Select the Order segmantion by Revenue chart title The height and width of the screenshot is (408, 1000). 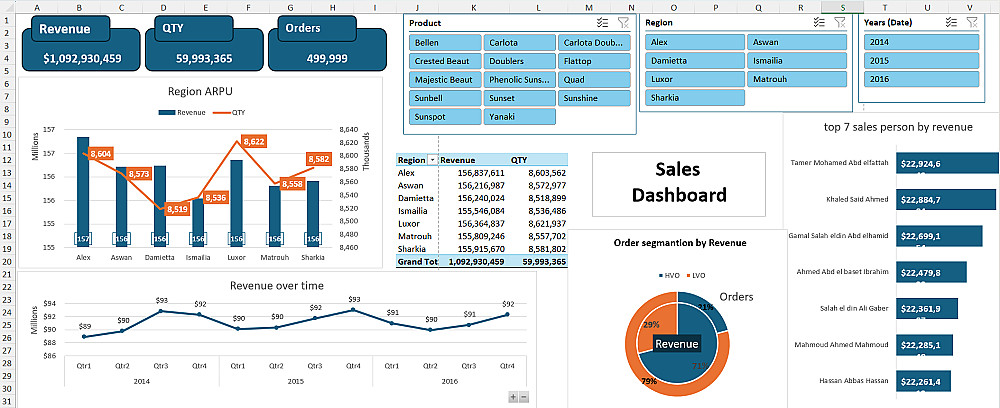680,243
